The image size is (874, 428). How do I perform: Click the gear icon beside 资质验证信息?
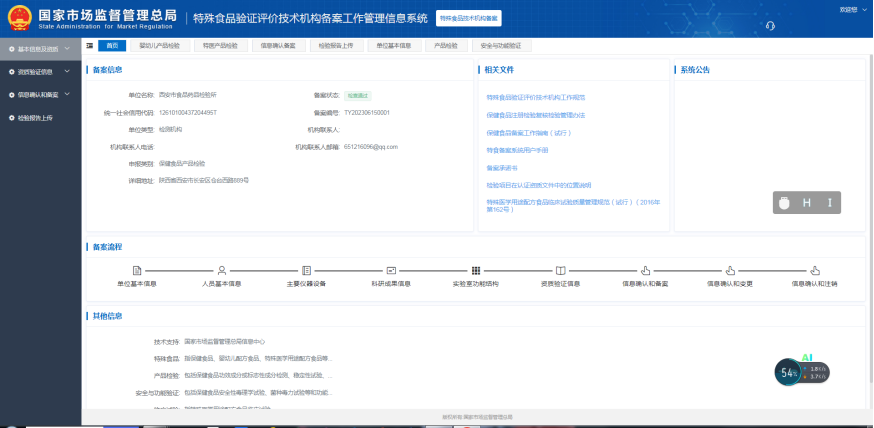(12, 72)
